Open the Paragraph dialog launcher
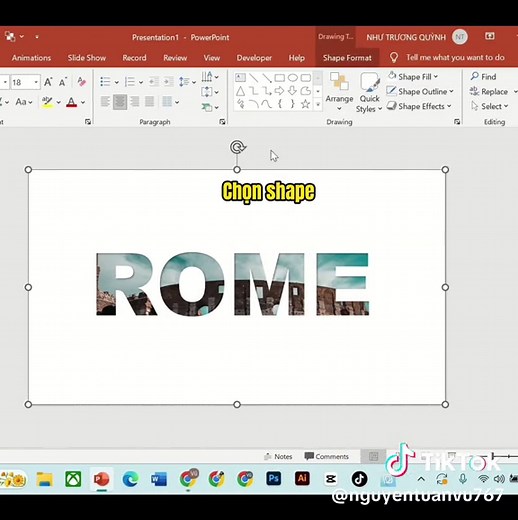Image resolution: width=518 pixels, height=520 pixels. [222, 122]
